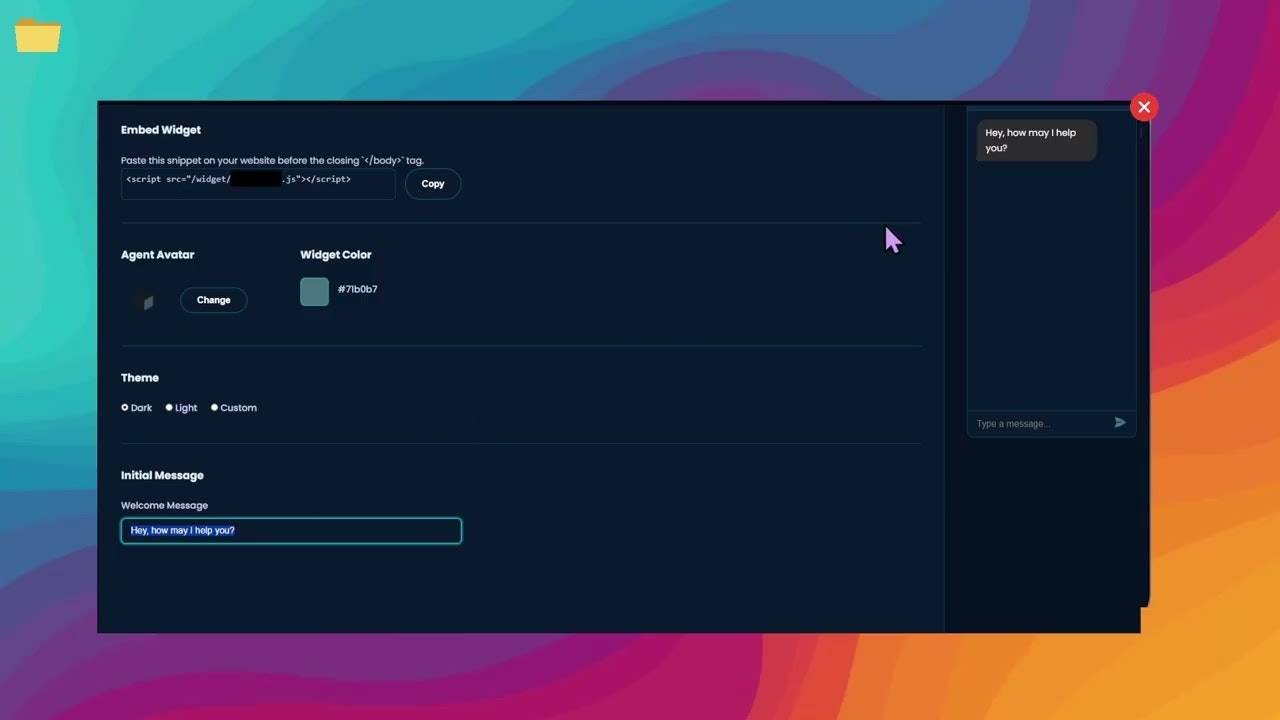Click the 'Paste this snippet' instruction text
Image resolution: width=1280 pixels, height=720 pixels.
click(x=272, y=160)
